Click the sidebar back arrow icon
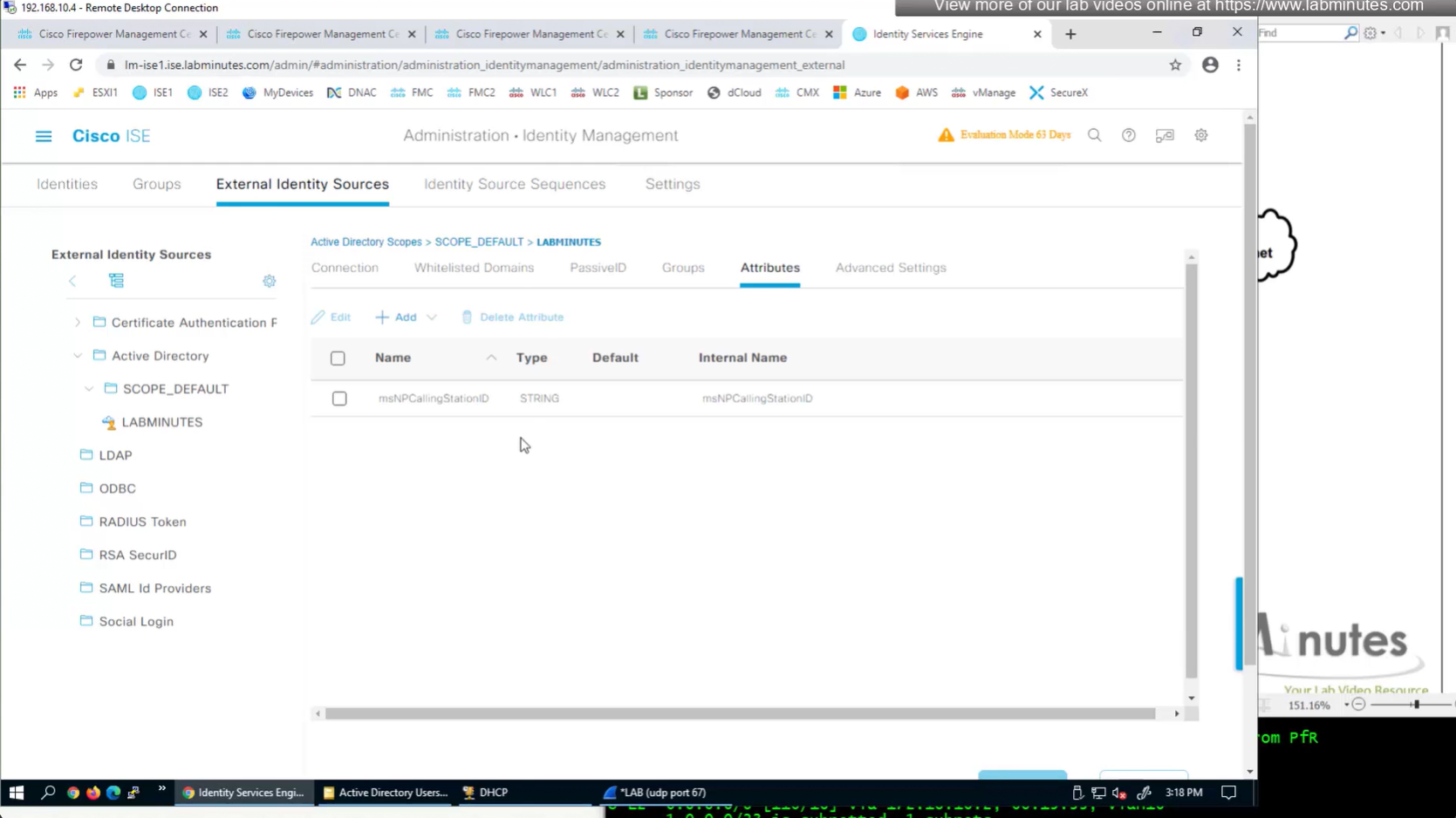Image resolution: width=1456 pixels, height=818 pixels. 72,281
